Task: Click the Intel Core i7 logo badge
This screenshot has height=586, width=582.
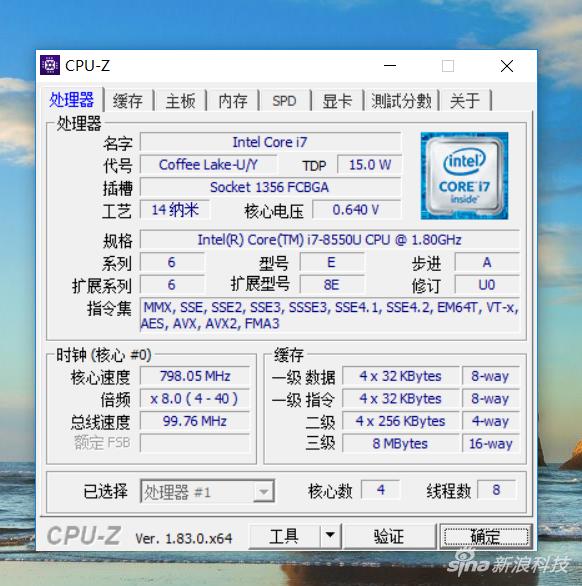Action: pyautogui.click(x=464, y=176)
